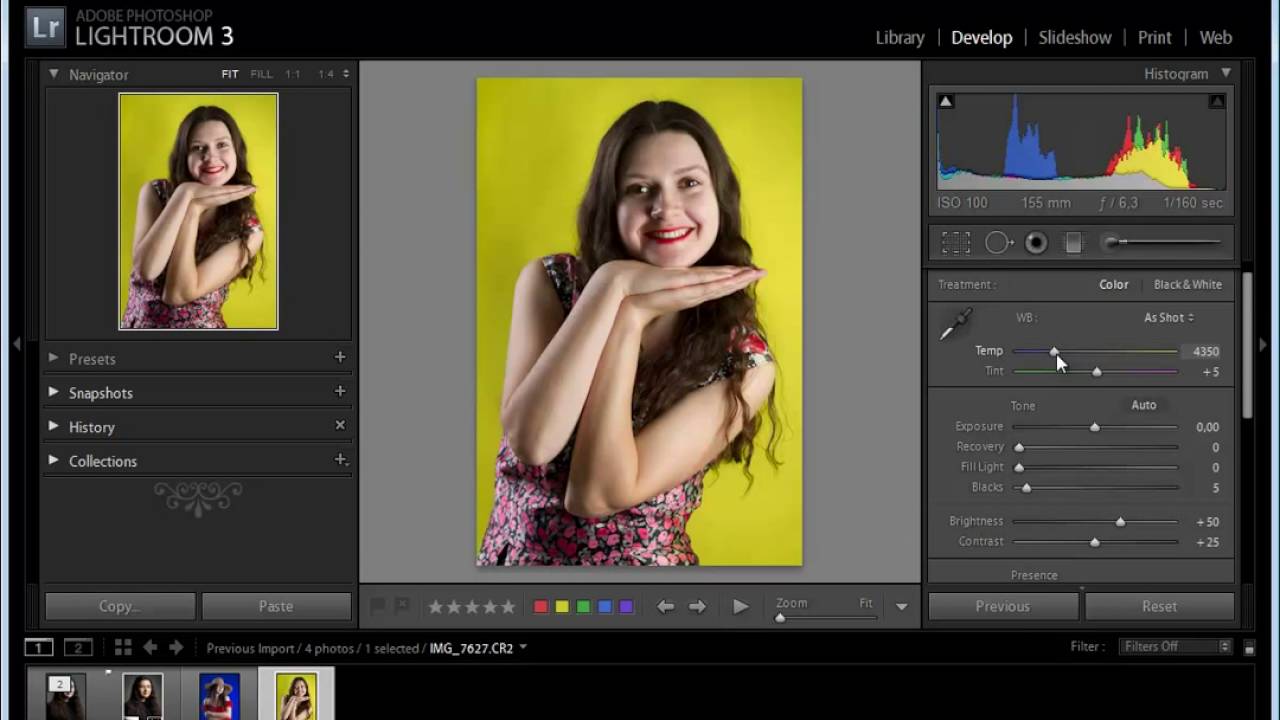Choose the Red Eye Correction tool
1280x720 pixels.
coord(1036,243)
